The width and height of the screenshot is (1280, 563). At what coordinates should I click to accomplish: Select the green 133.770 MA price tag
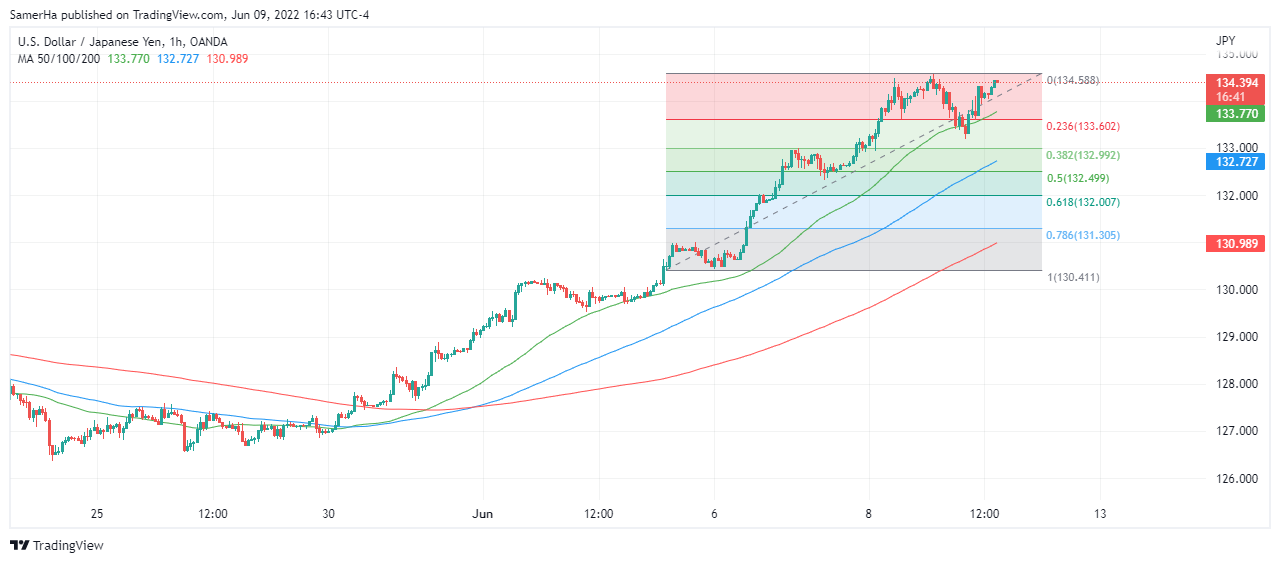(1236, 114)
